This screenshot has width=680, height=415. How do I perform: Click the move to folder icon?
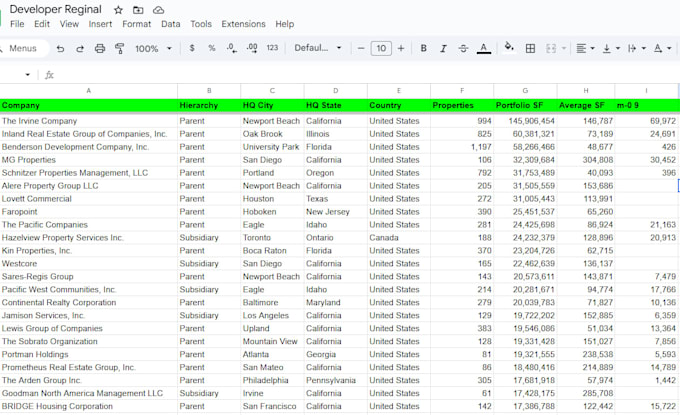pyautogui.click(x=138, y=10)
